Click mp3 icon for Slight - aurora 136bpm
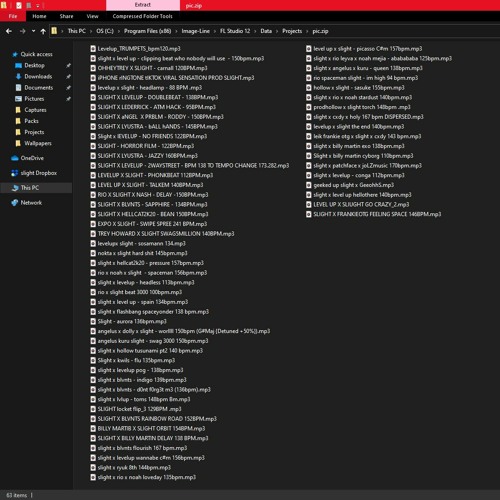Image resolution: width=500 pixels, height=500 pixels. point(93,322)
